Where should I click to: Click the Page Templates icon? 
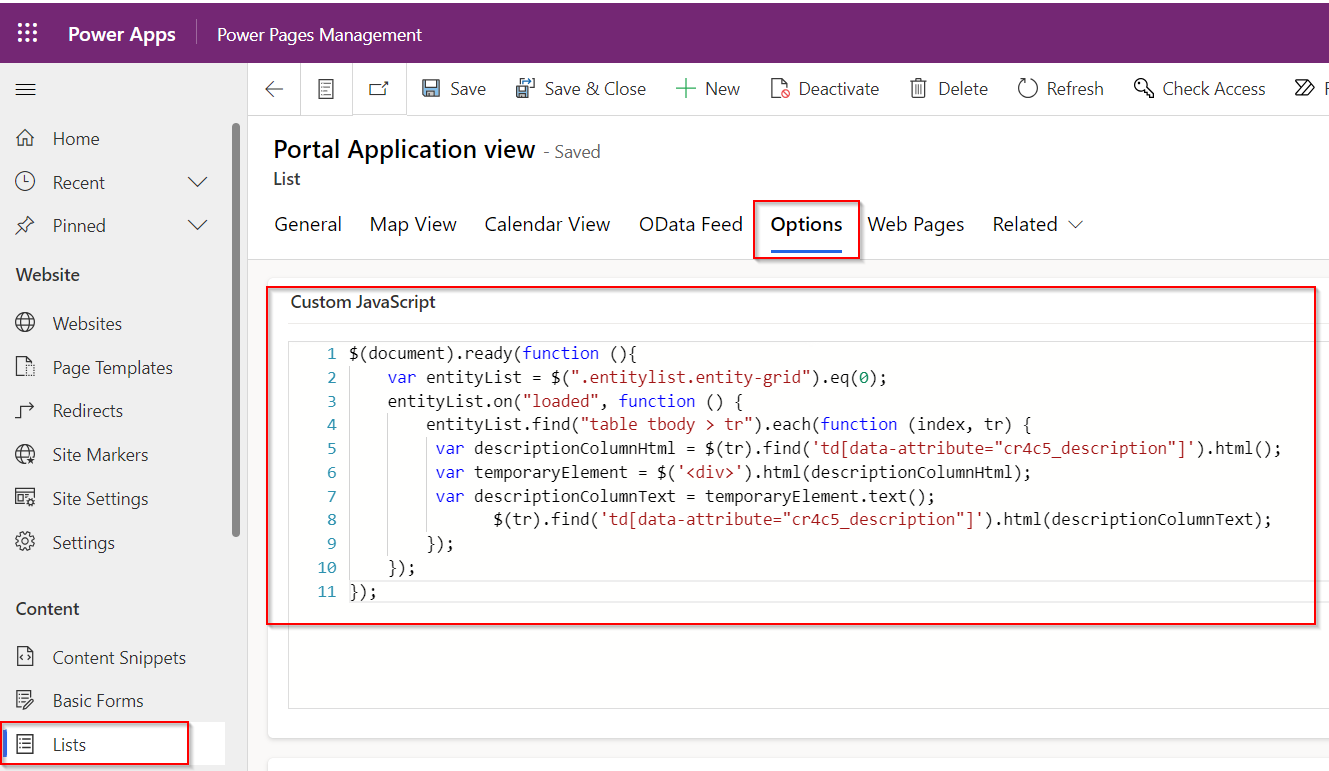point(26,367)
